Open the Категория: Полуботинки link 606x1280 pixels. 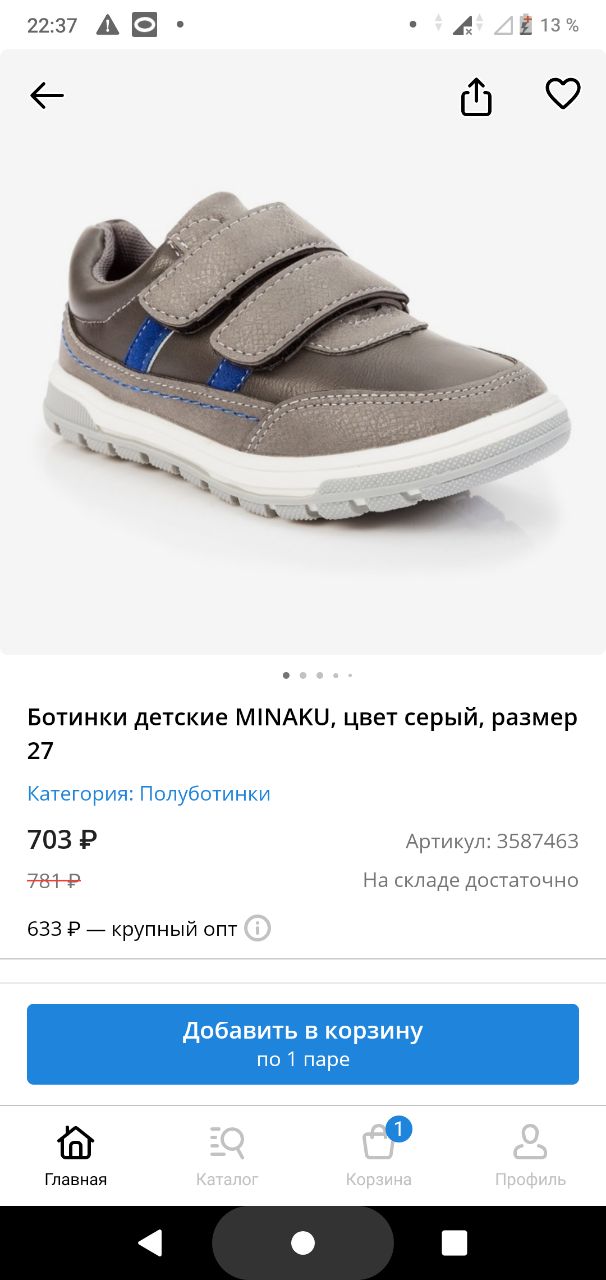click(149, 794)
